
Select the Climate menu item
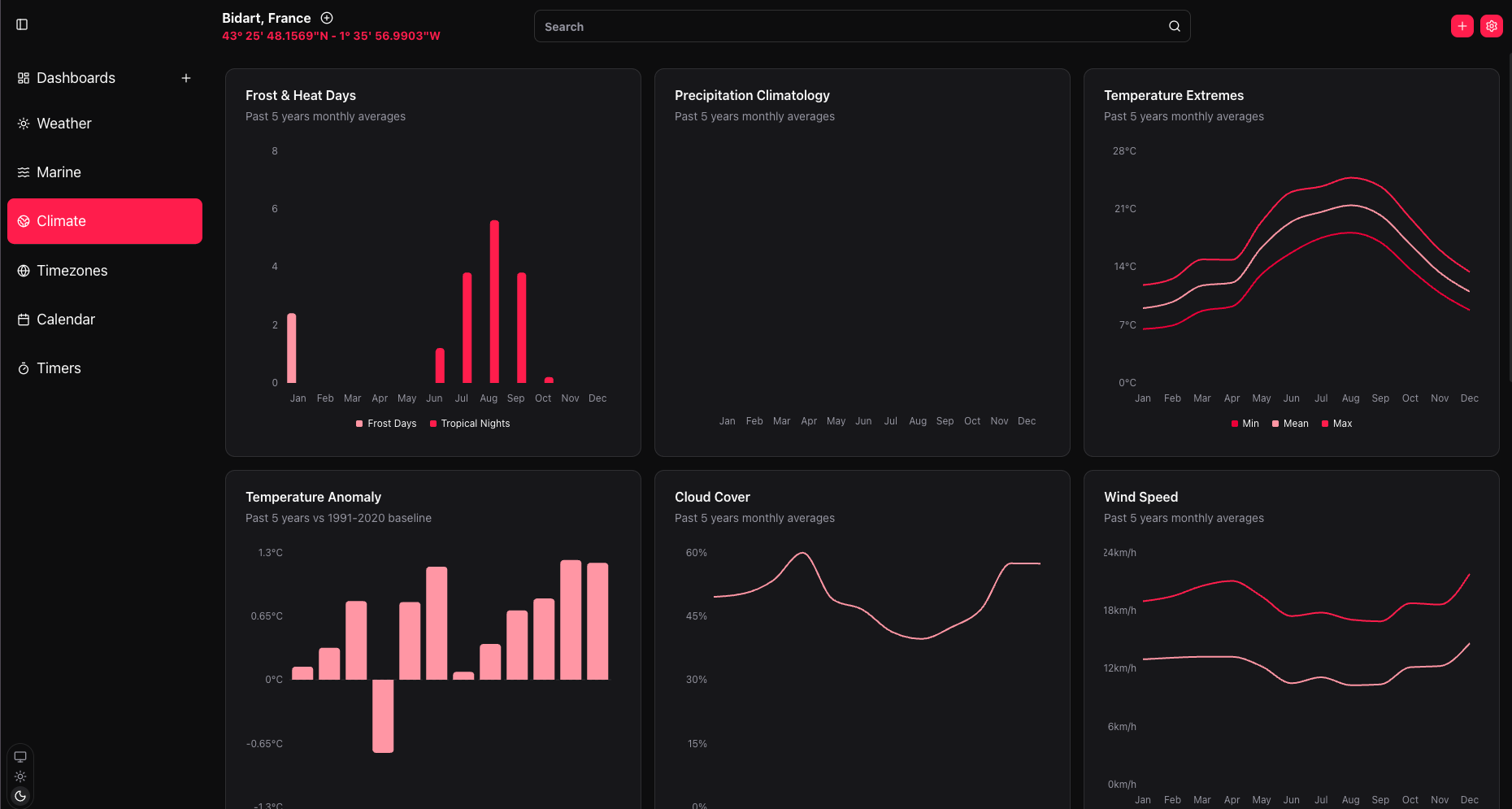pyautogui.click(x=105, y=221)
